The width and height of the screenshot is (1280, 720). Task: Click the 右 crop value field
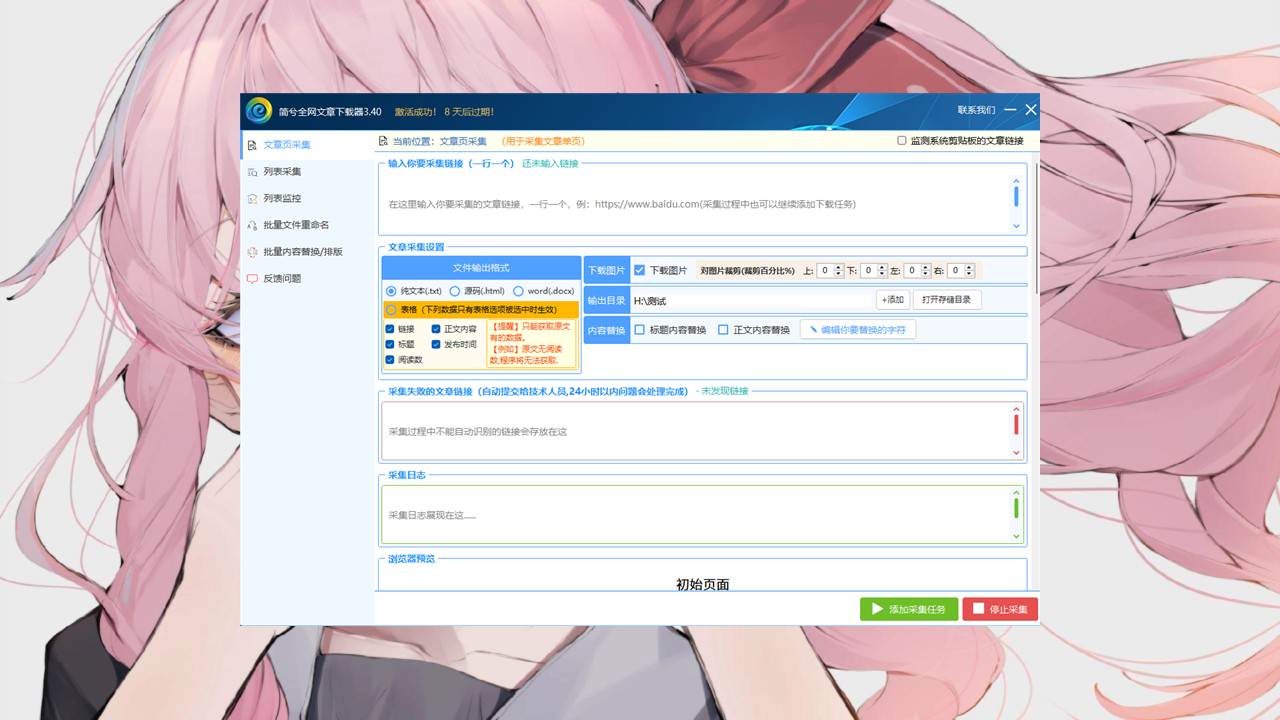point(955,270)
